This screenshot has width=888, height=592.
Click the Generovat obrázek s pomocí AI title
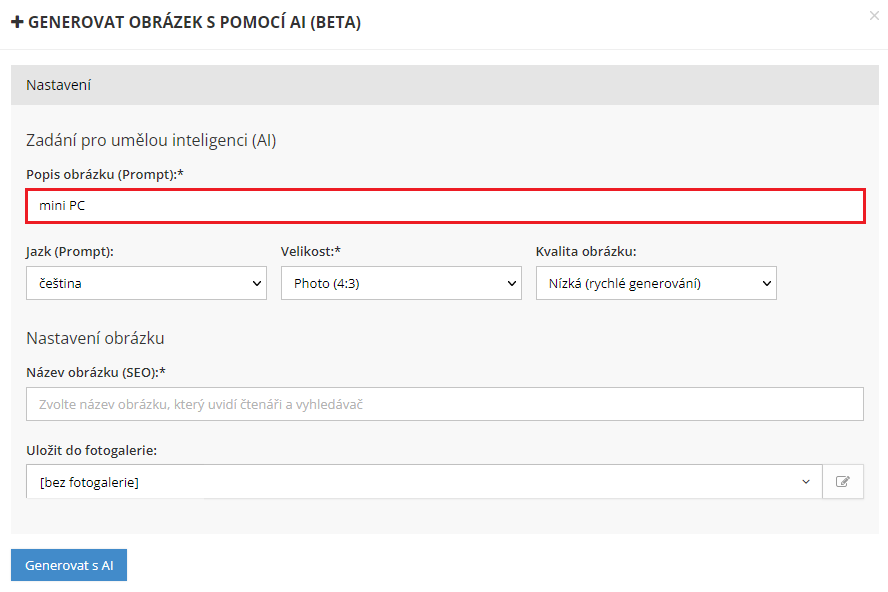pyautogui.click(x=194, y=23)
